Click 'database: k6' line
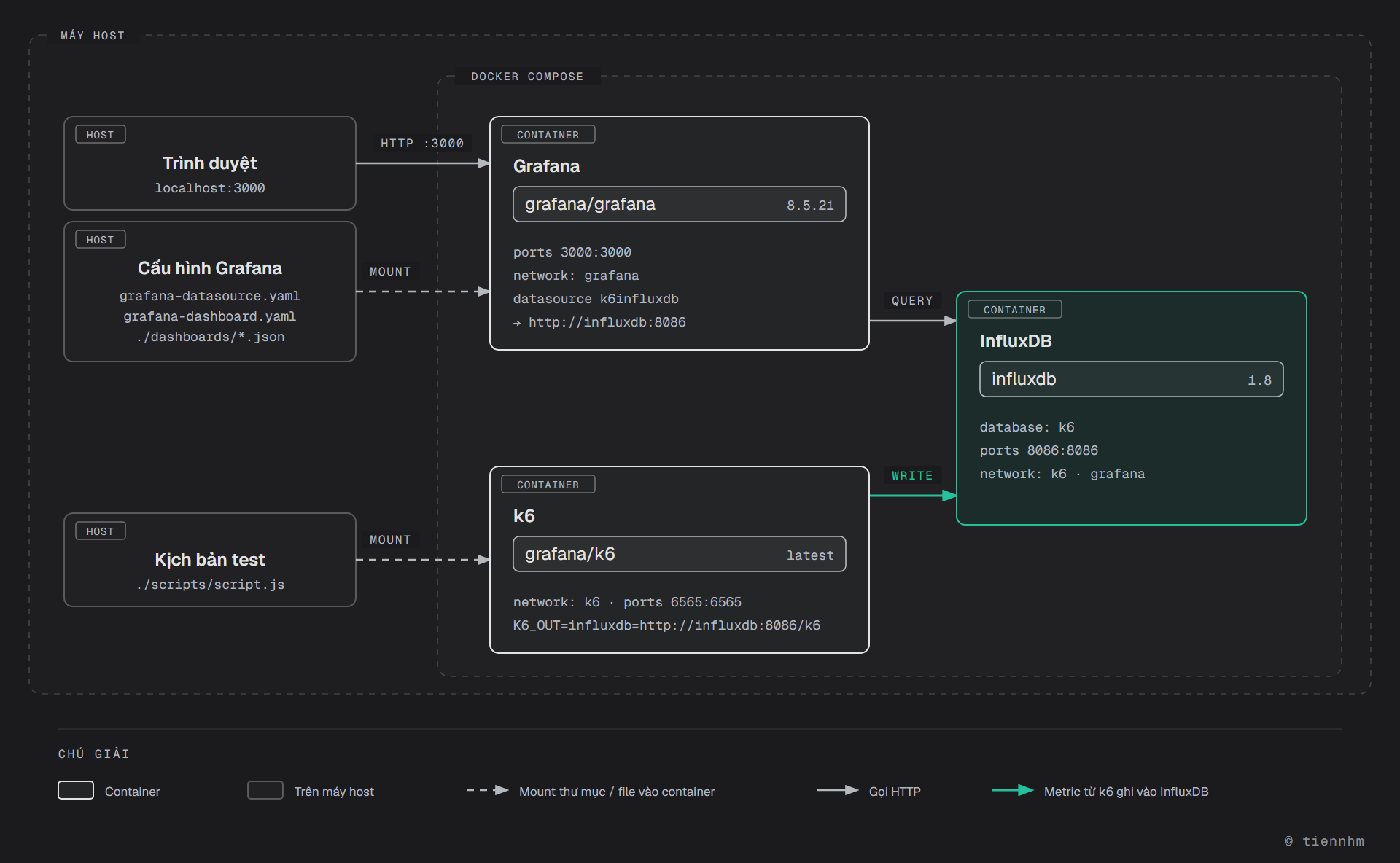Screen dimensions: 1400x863 (x=1027, y=427)
